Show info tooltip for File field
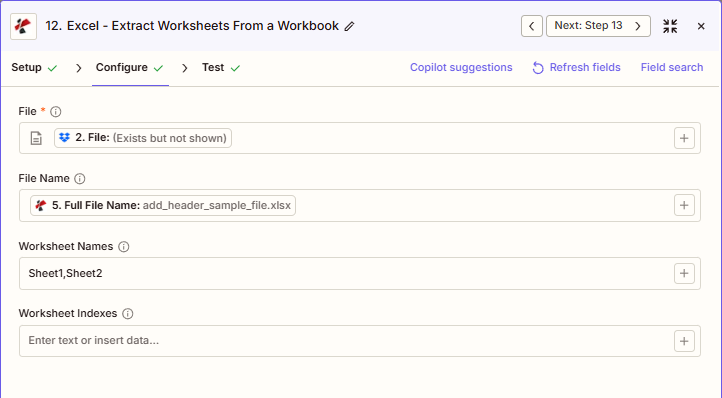722x398 pixels. 56,111
